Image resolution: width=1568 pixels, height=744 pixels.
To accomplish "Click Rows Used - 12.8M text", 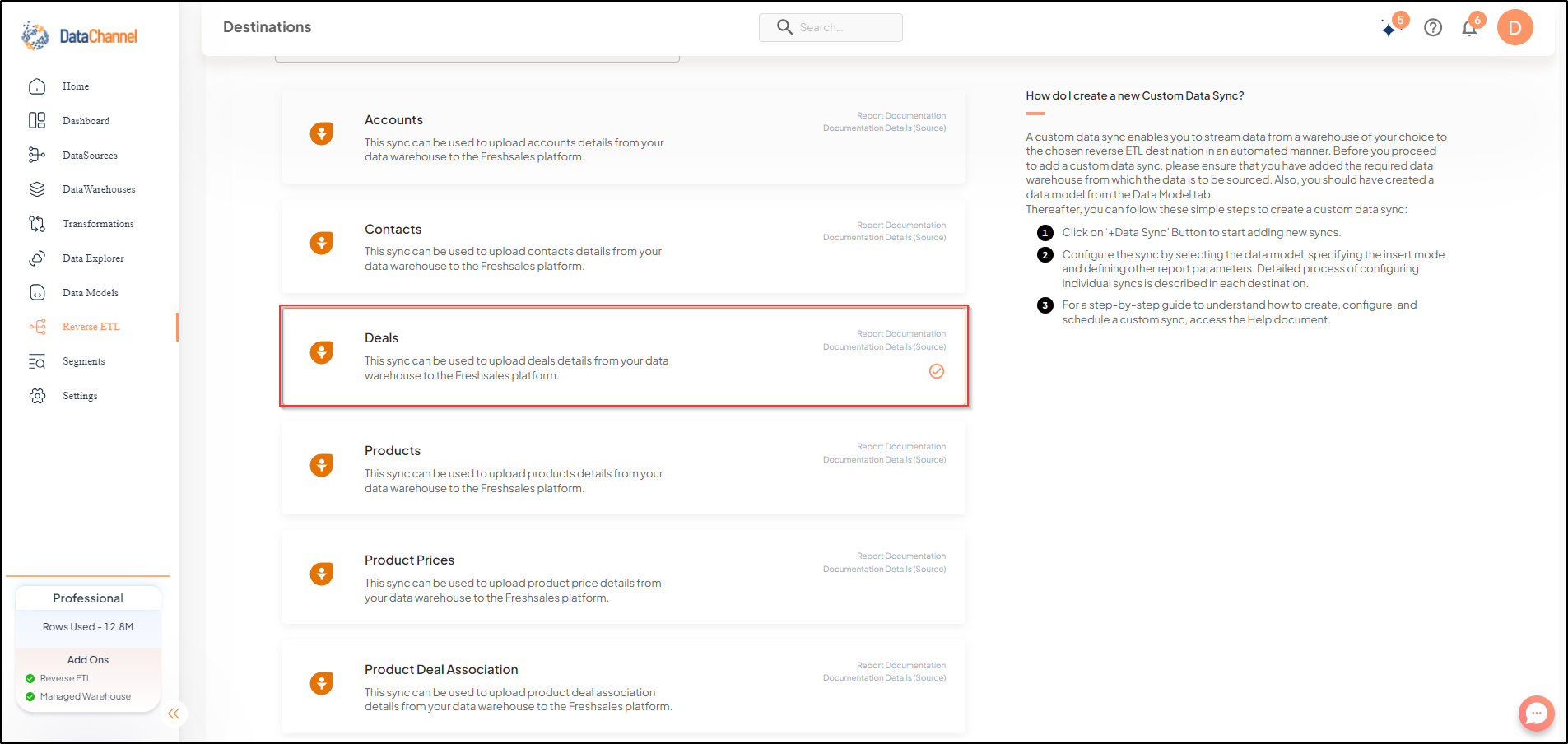I will pyautogui.click(x=88, y=627).
